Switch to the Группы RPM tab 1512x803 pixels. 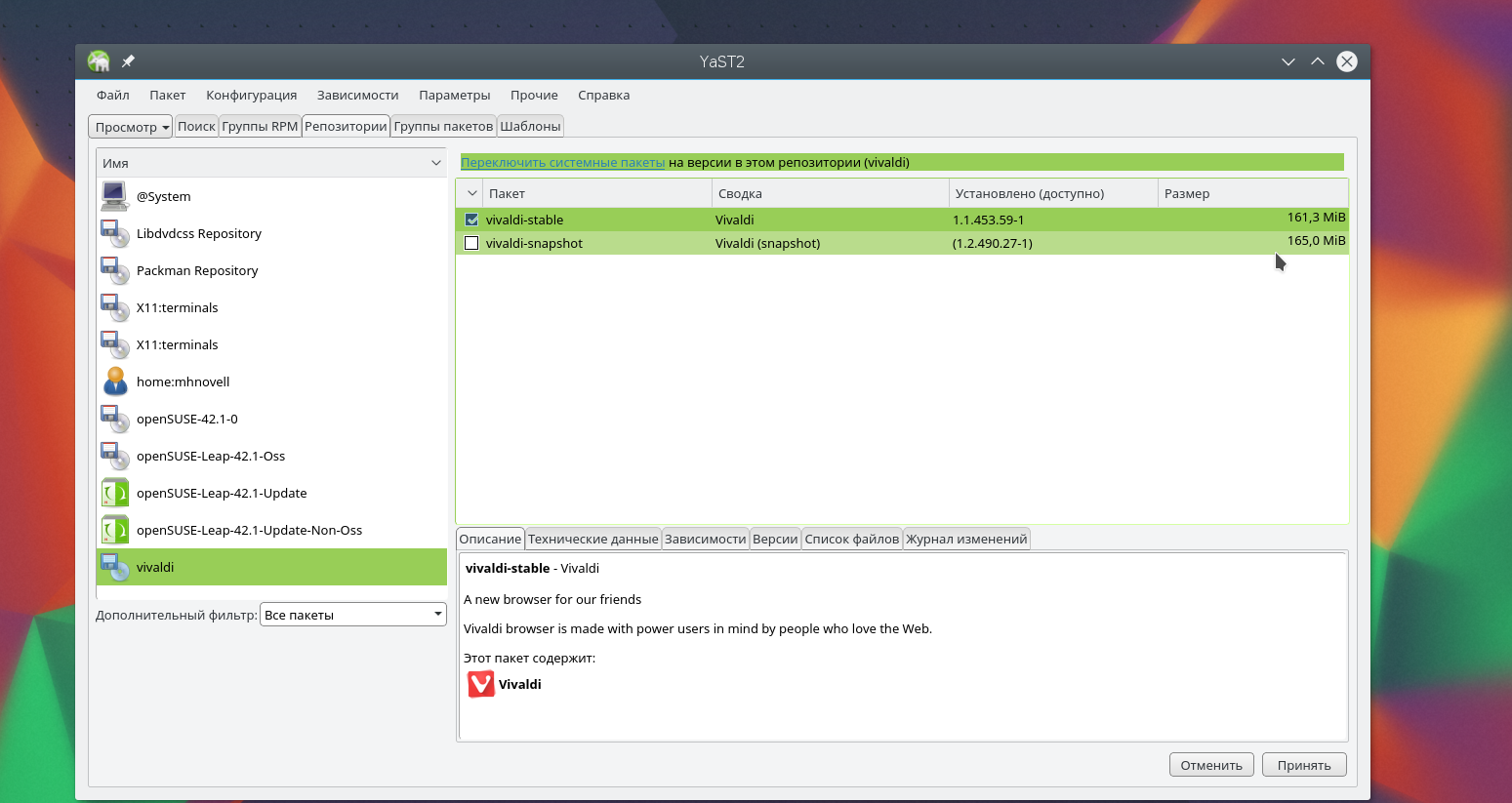tap(259, 126)
